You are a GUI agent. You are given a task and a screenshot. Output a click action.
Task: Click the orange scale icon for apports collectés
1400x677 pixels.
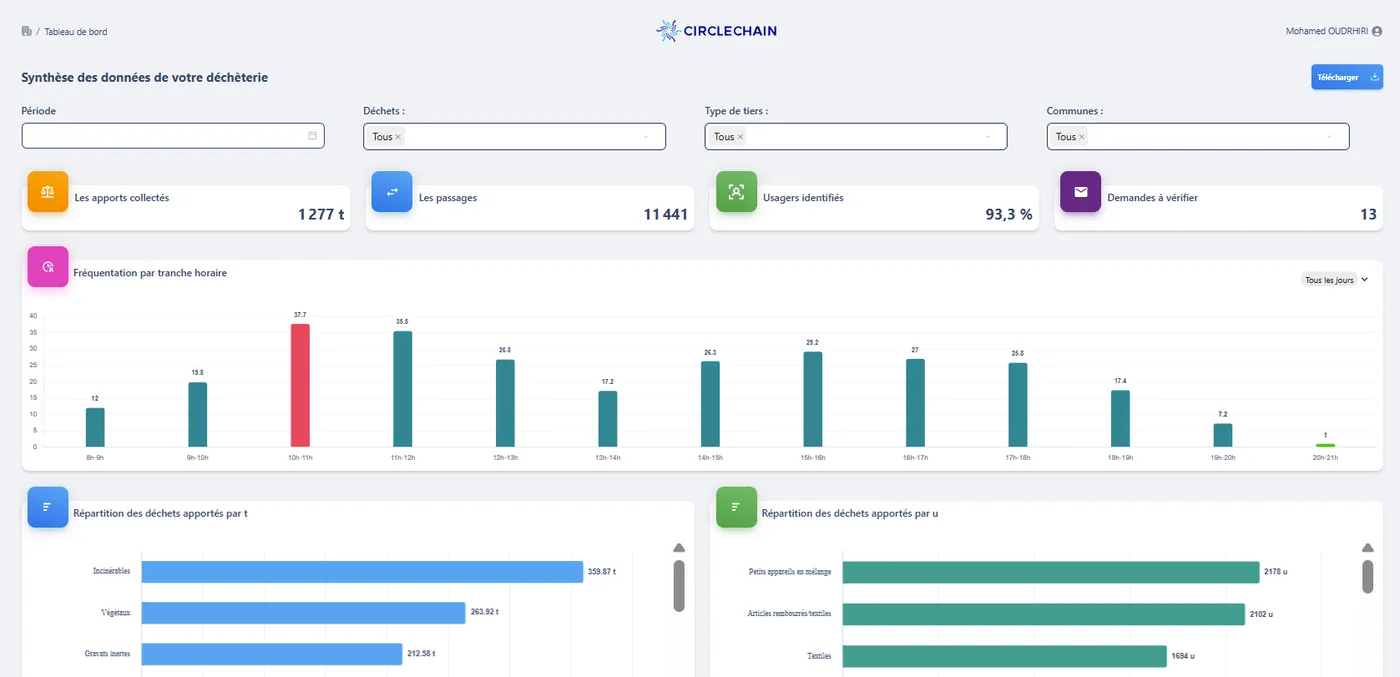(47, 191)
